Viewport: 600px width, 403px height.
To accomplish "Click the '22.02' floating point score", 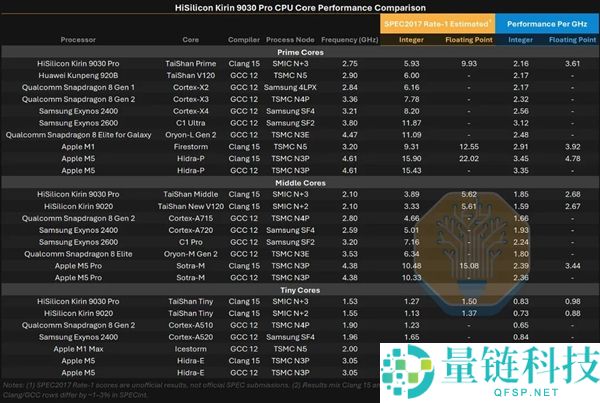I will pyautogui.click(x=469, y=158).
